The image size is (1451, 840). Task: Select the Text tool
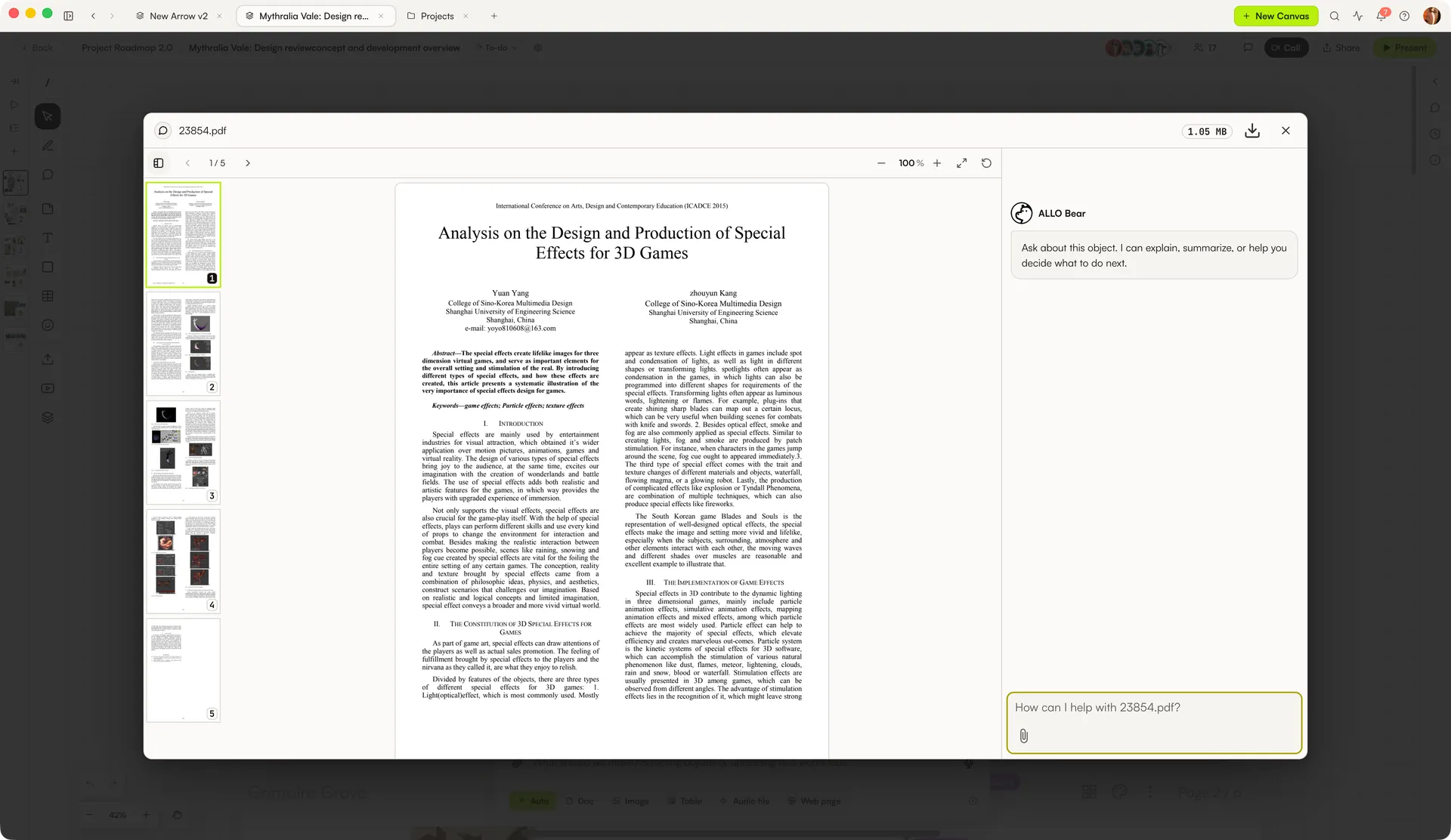[48, 238]
